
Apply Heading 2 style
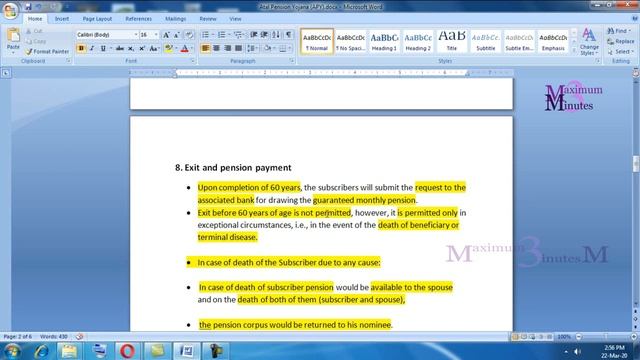pos(418,41)
